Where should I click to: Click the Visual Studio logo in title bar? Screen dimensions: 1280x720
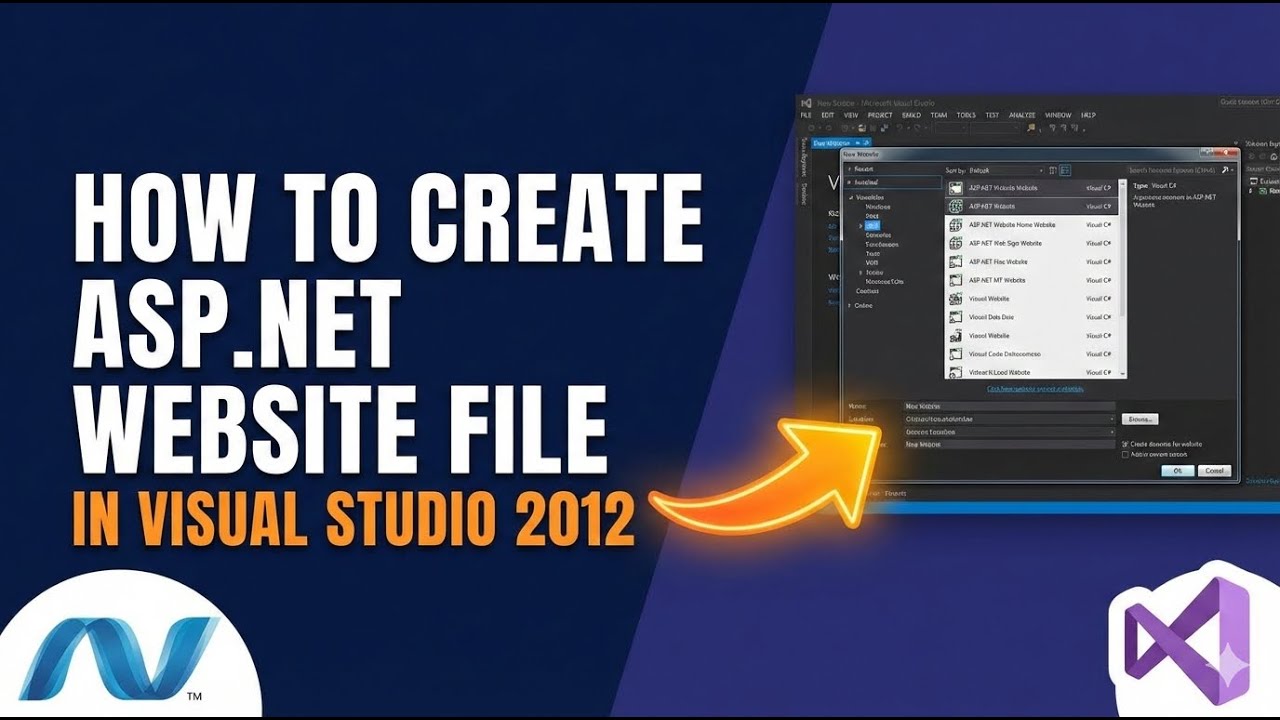(x=806, y=103)
